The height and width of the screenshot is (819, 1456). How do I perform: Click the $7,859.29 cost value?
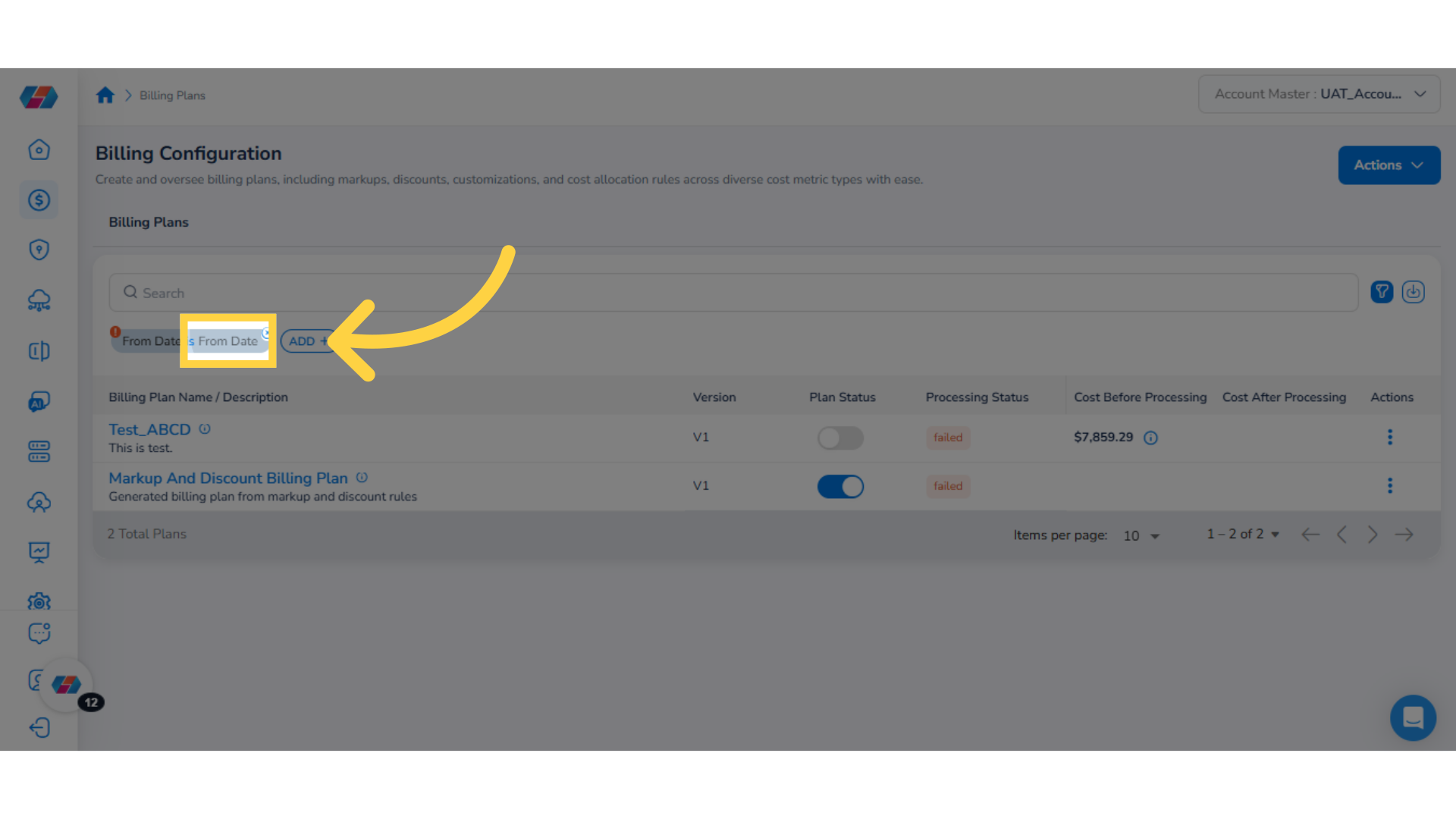click(x=1103, y=437)
